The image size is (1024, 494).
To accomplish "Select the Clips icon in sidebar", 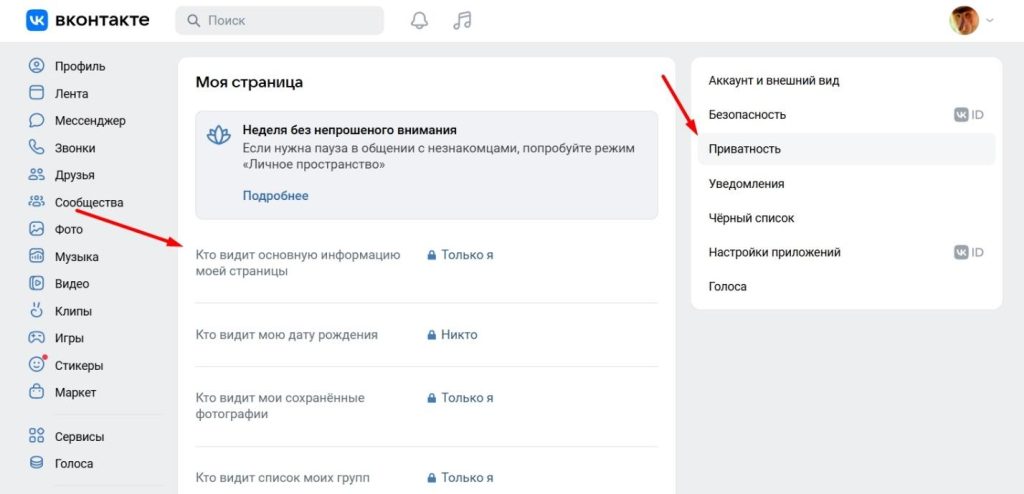I will (37, 311).
